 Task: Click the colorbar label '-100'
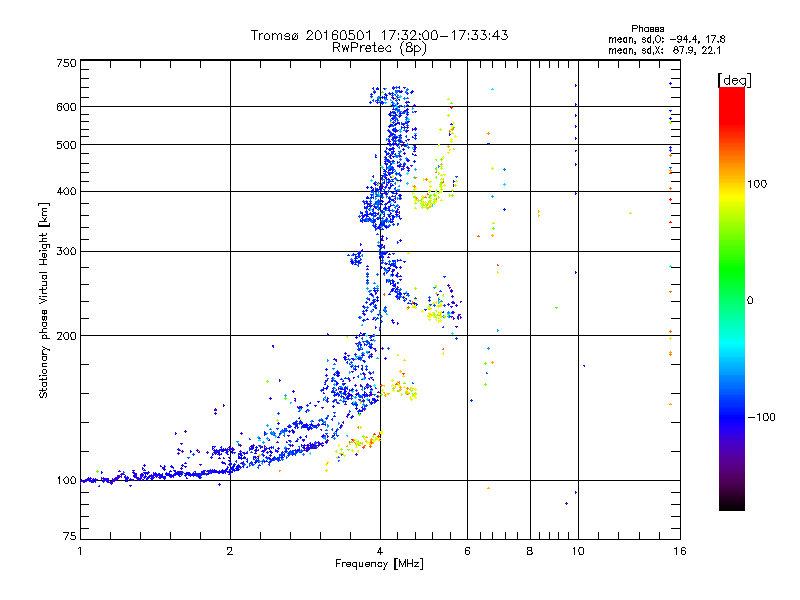761,417
